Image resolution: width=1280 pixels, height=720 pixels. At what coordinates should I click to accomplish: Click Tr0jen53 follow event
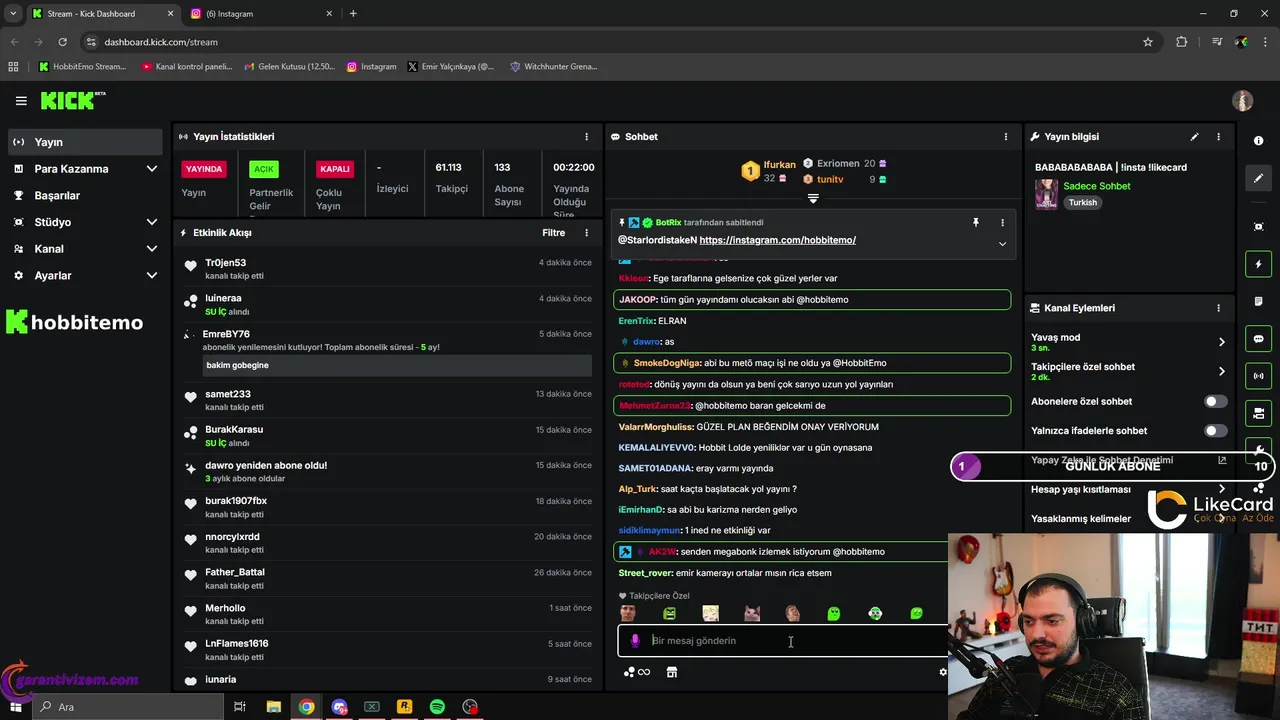388,269
